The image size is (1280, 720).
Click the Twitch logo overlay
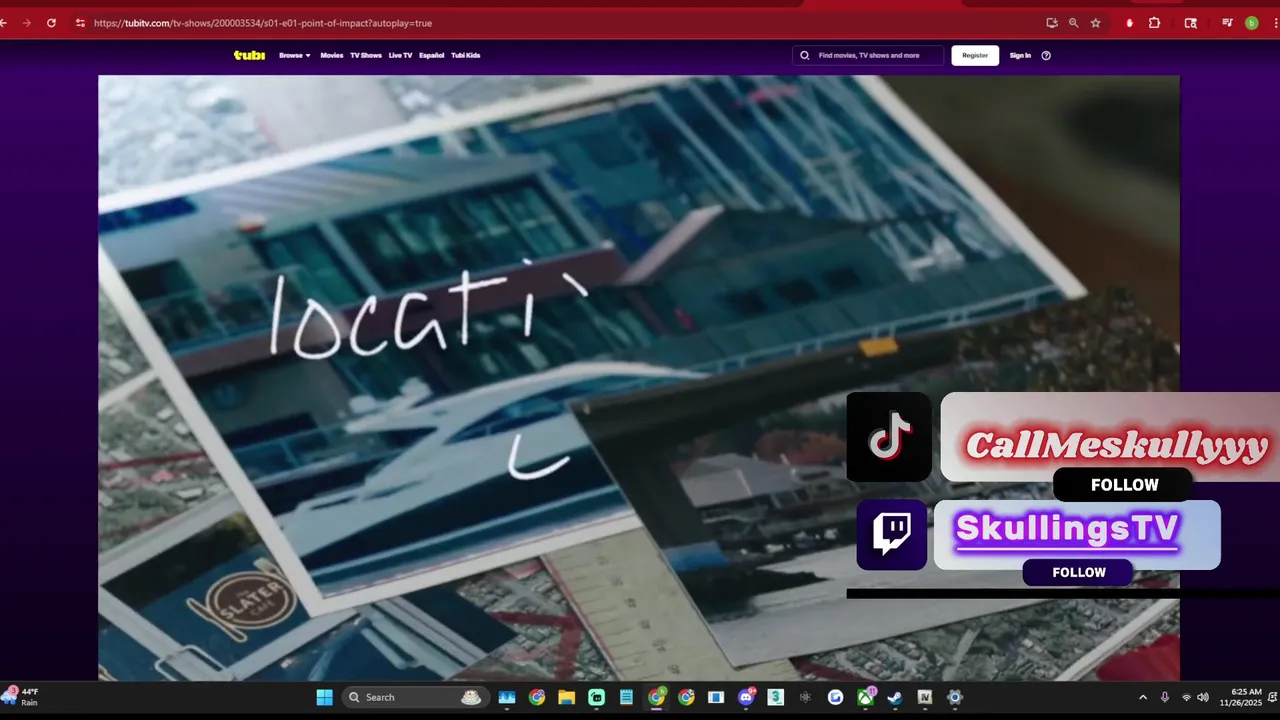point(892,535)
